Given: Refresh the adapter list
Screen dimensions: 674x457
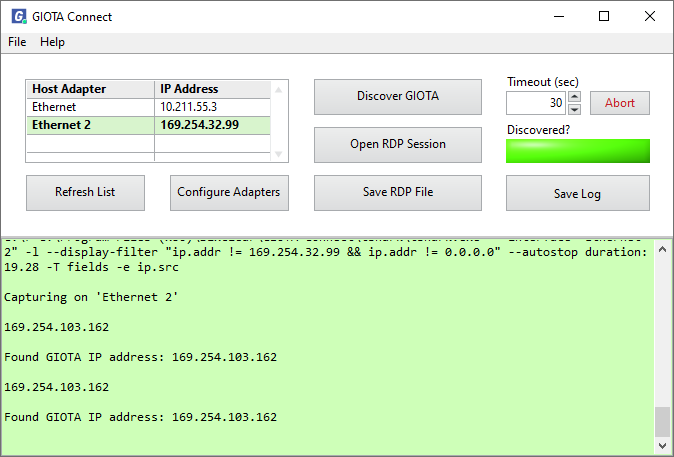Looking at the screenshot, I should pyautogui.click(x=85, y=193).
